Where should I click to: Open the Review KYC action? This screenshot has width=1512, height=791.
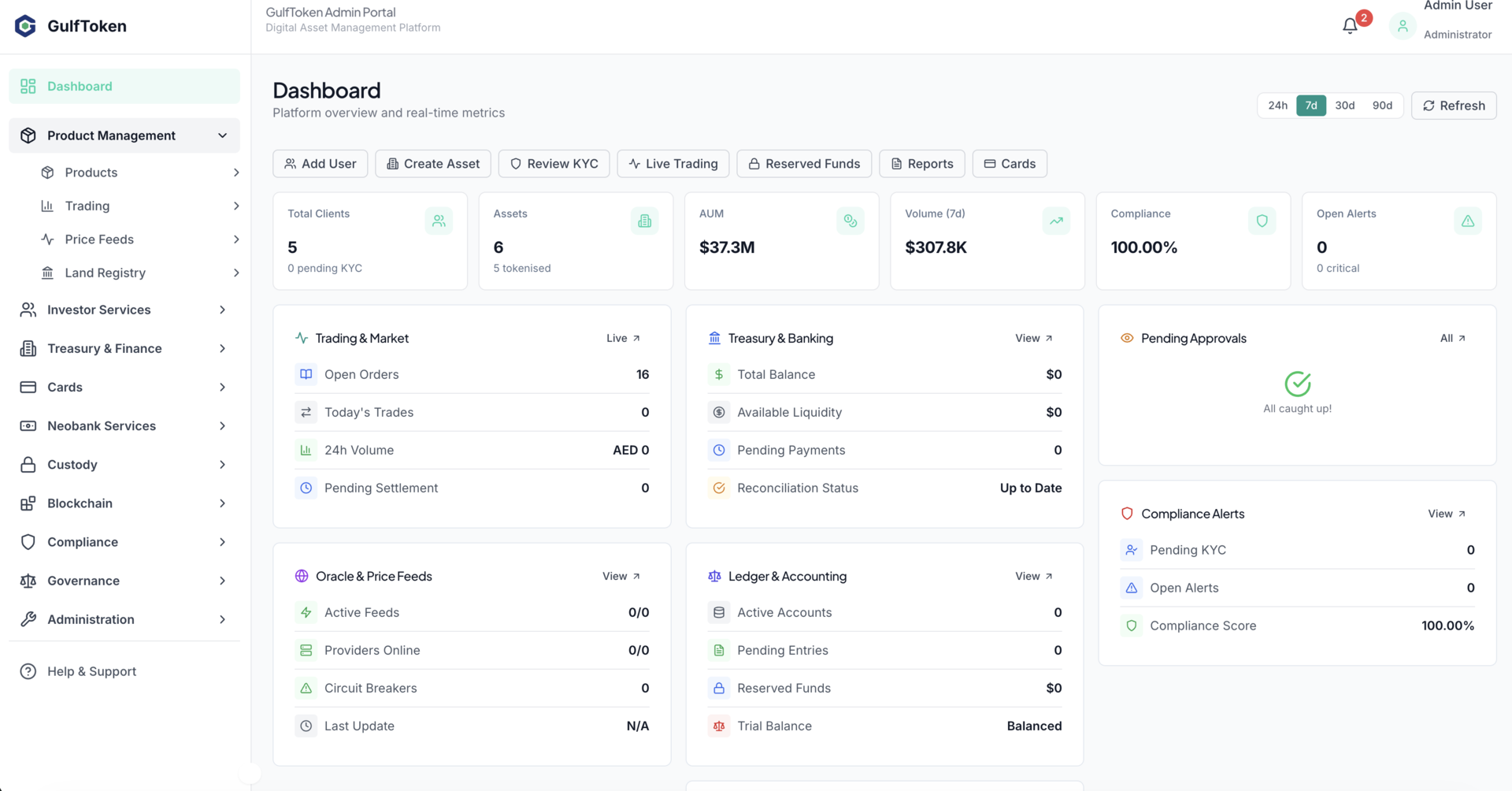click(554, 163)
